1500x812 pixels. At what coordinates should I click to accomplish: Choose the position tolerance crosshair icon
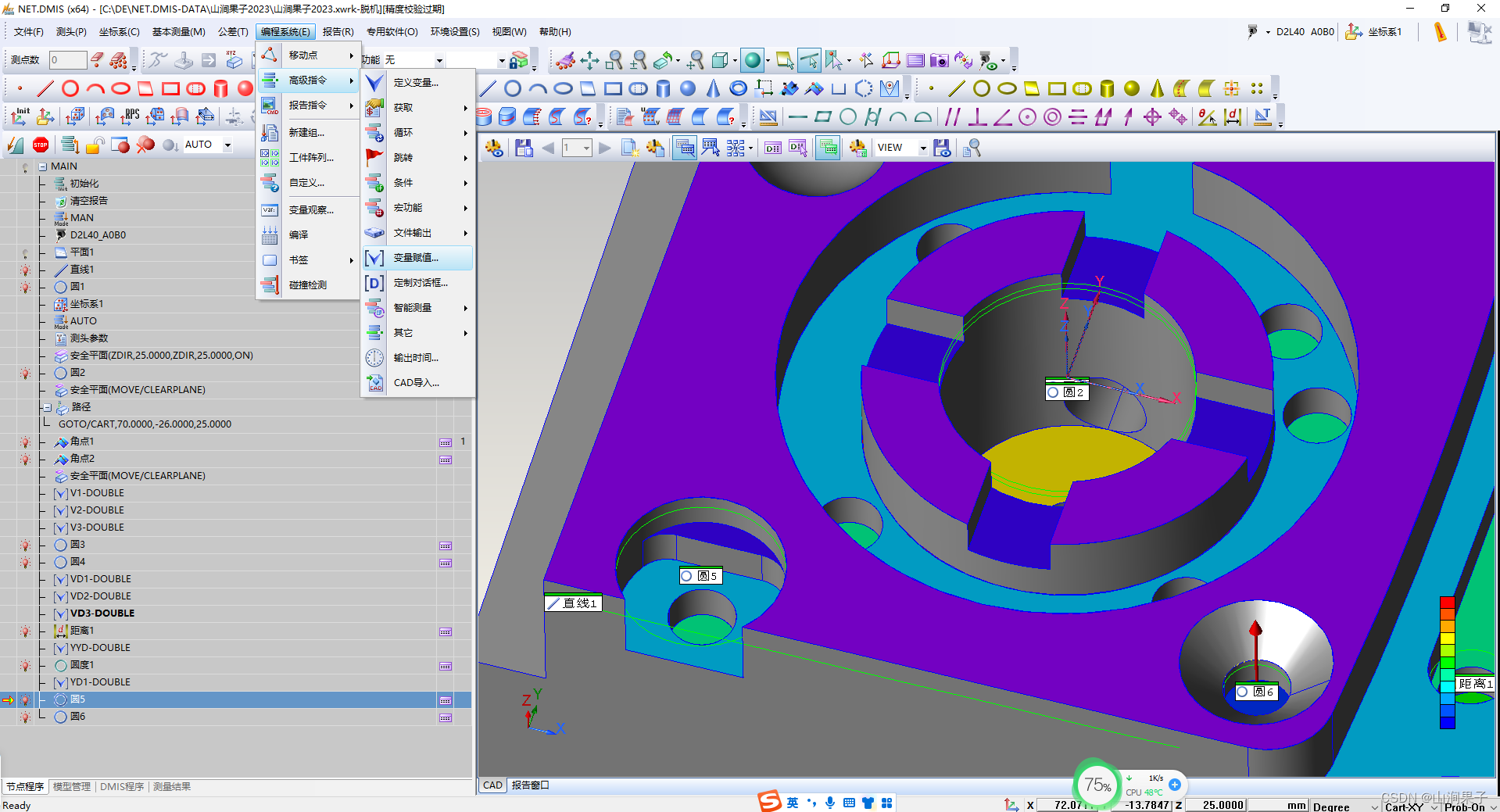(x=1152, y=116)
